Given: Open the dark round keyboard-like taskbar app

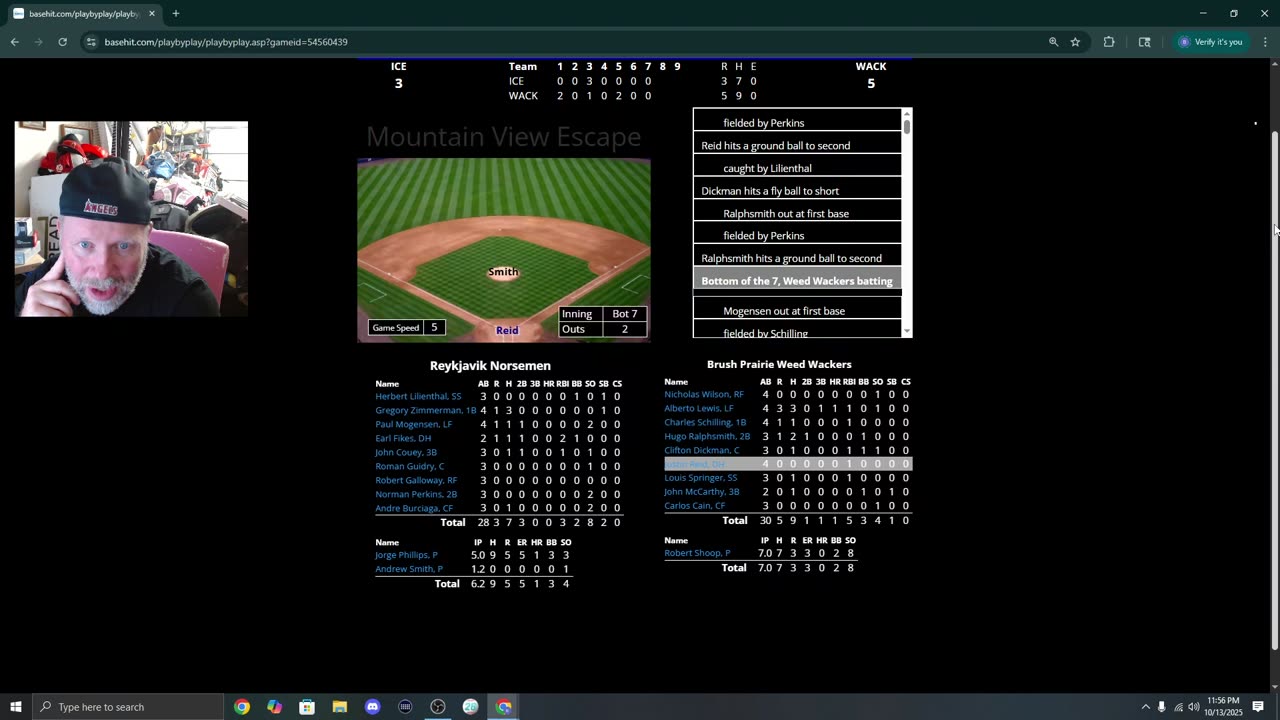Looking at the screenshot, I should pos(405,707).
